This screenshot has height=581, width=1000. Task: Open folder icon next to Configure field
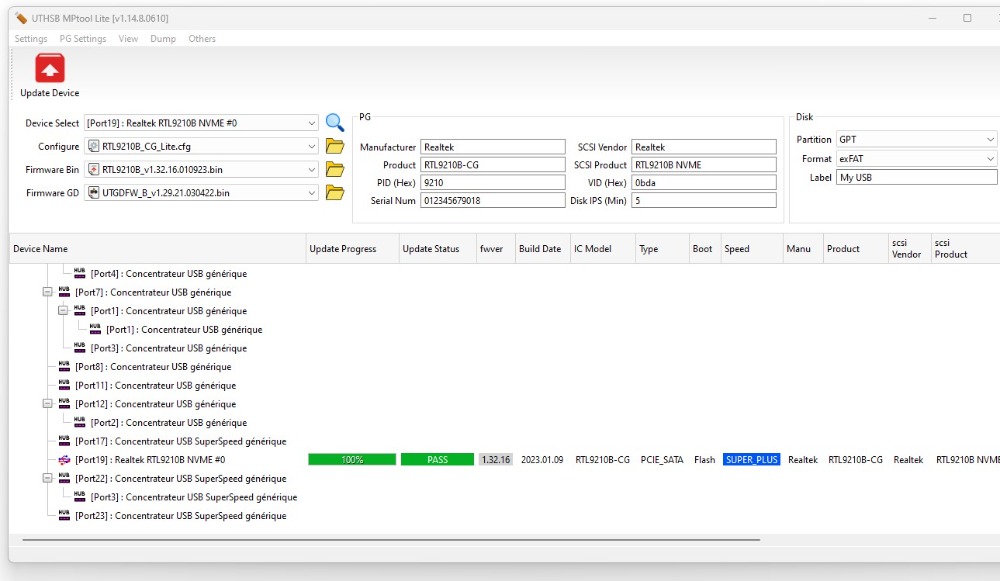(x=335, y=146)
